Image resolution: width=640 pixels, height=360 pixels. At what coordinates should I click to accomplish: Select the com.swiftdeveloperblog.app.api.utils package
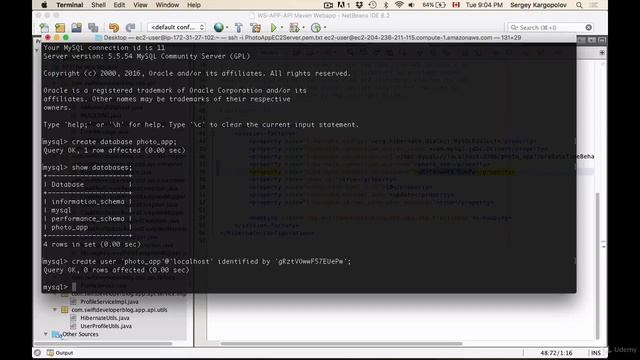[119, 310]
